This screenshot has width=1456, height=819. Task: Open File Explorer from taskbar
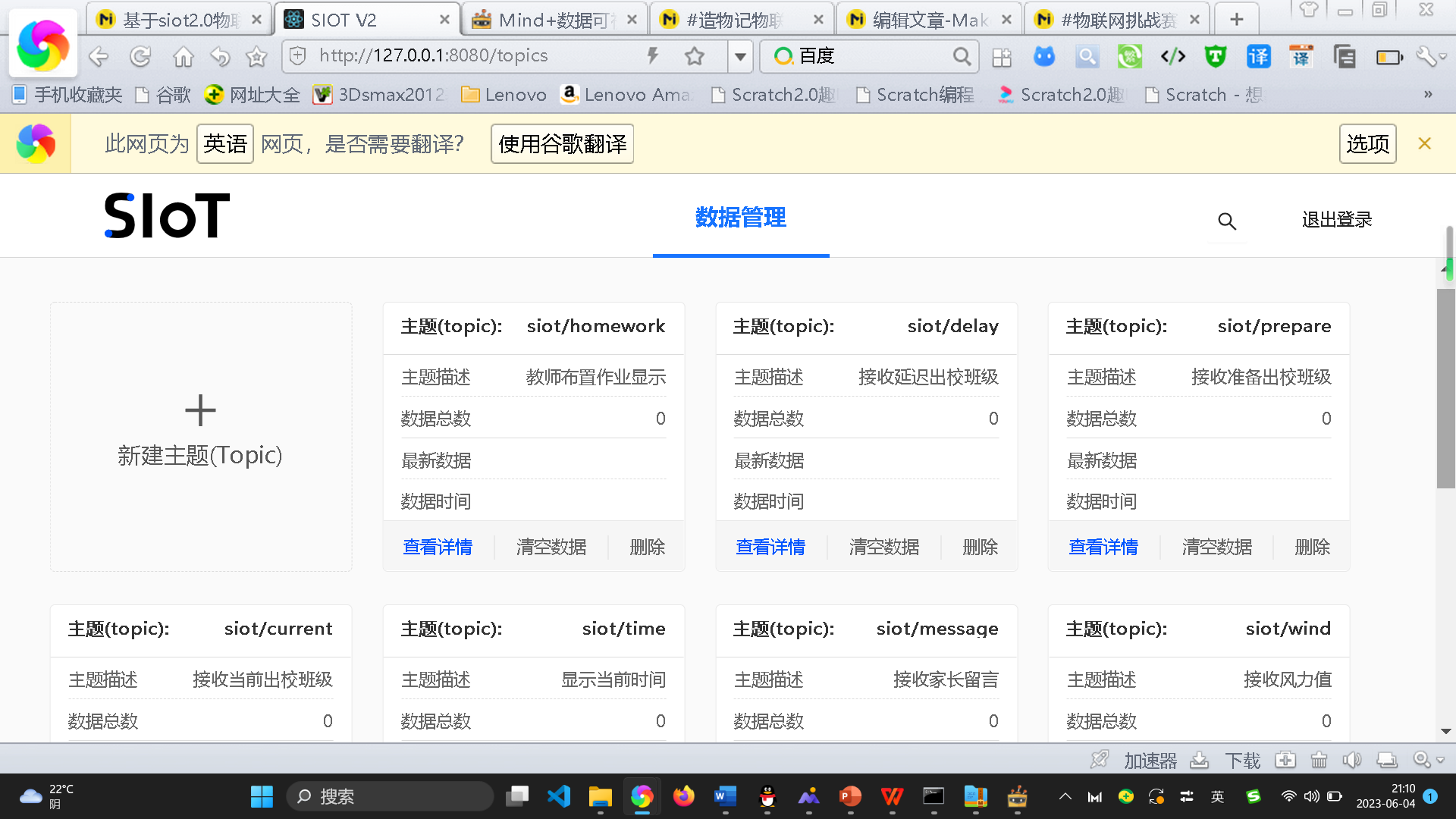coord(600,796)
